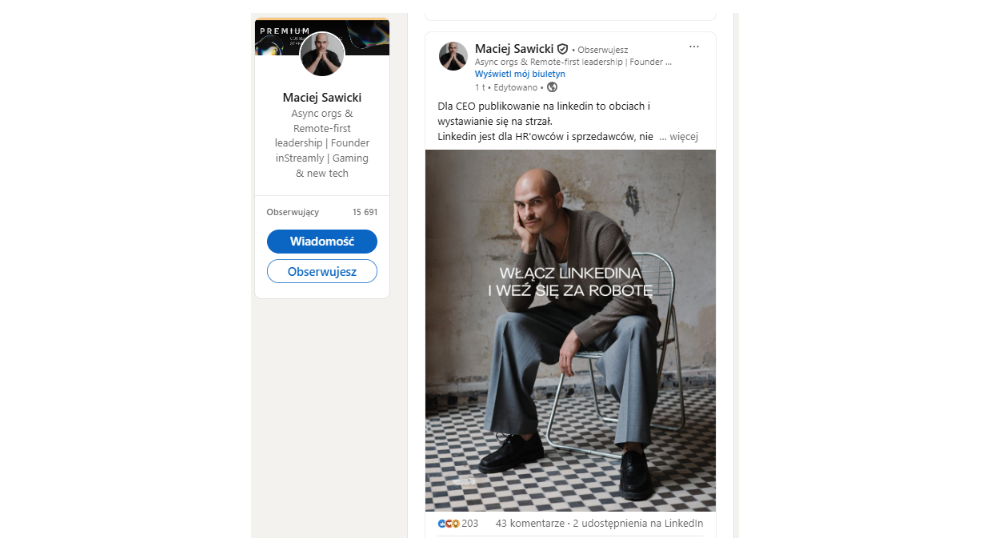Click the verified badge beside Maciej Sawicki

click(x=563, y=49)
